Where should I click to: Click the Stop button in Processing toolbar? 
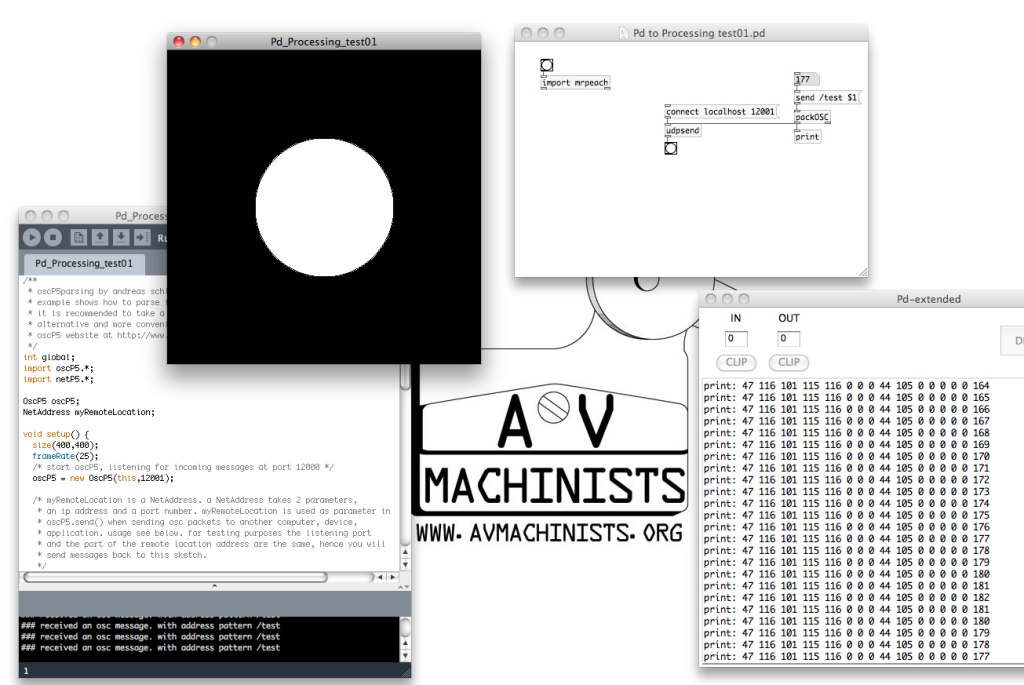tap(53, 237)
